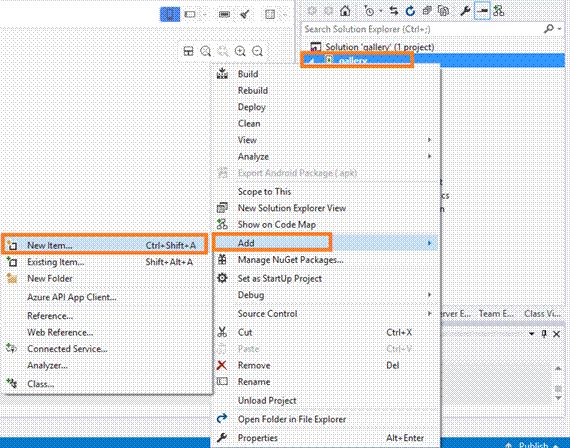Choose Open Folder in File Explorer
This screenshot has height=448, width=570.
point(325,419)
